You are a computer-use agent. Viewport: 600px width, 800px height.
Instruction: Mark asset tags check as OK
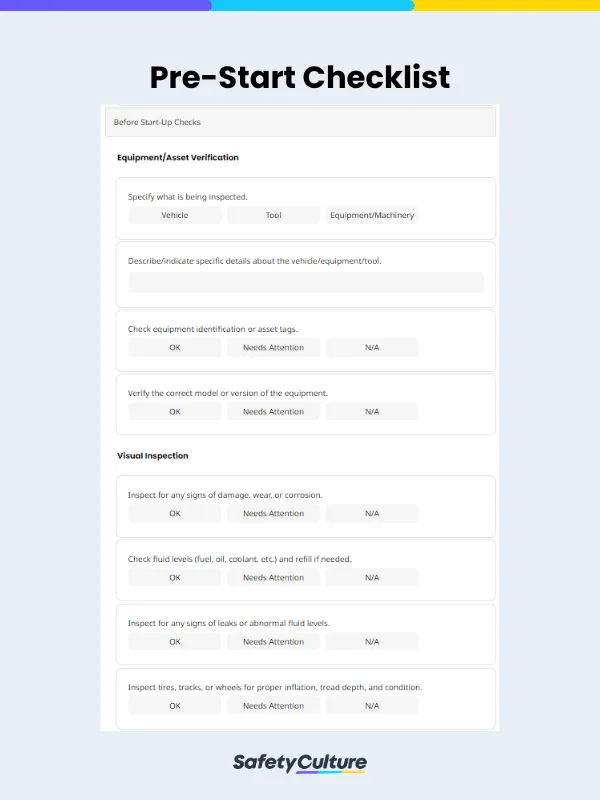pos(174,347)
